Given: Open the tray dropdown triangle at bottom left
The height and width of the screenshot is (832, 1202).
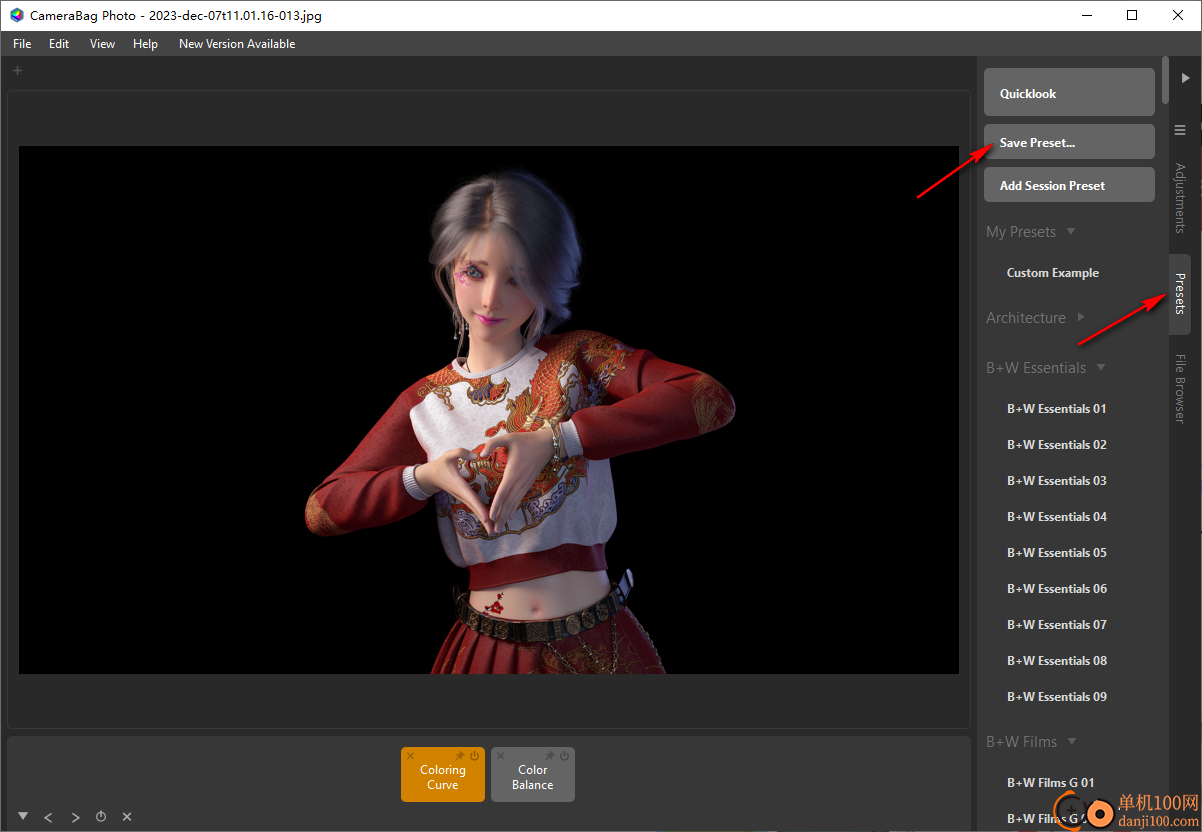Looking at the screenshot, I should pyautogui.click(x=23, y=816).
